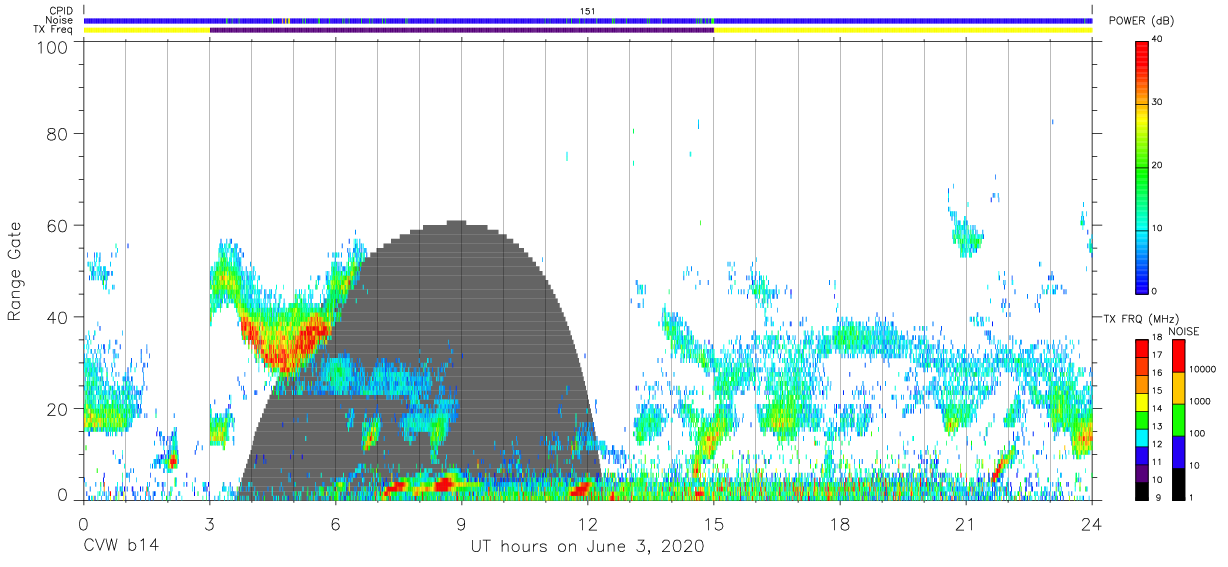
Task: Click the x-axis tick label "12"
Action: 587,523
